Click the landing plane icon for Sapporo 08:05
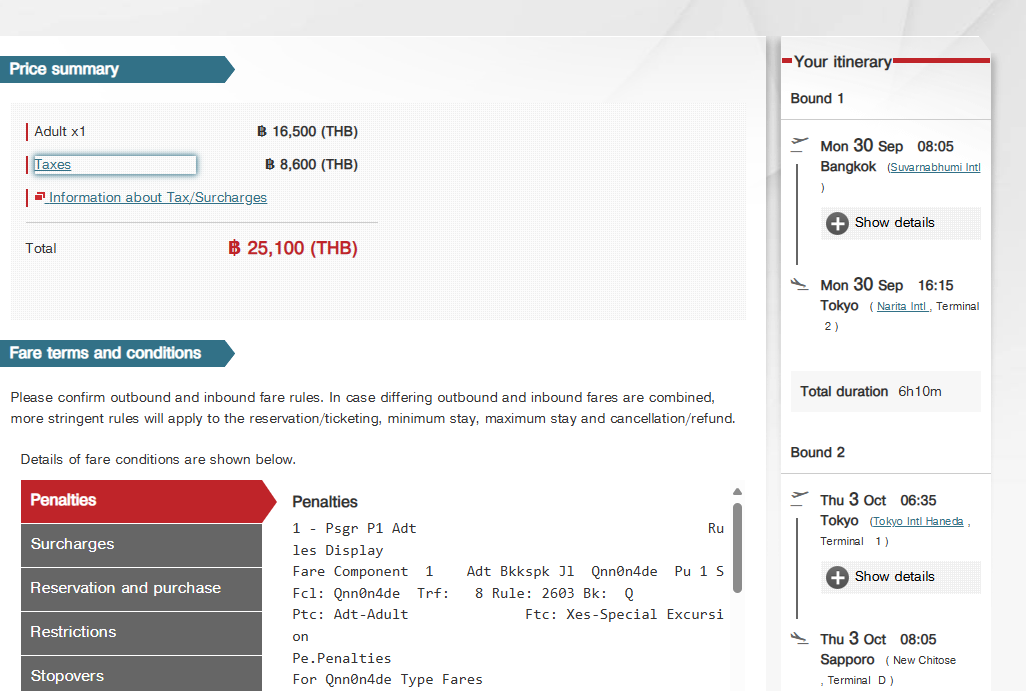The image size is (1026, 691). tap(800, 638)
